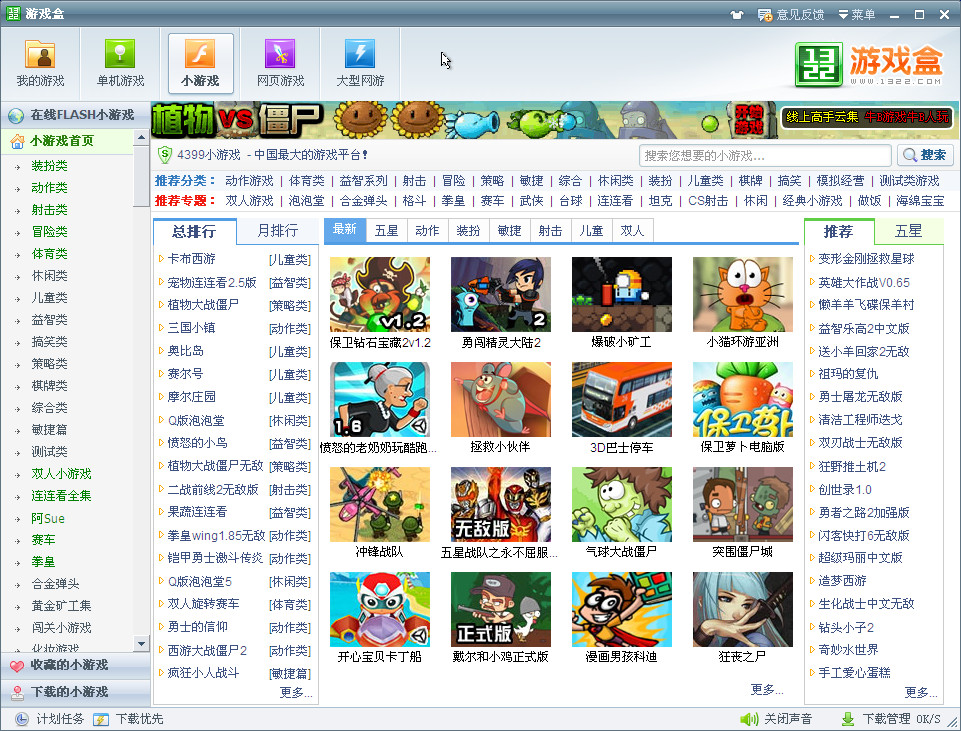Open 造梦西游 recommendation
This screenshot has width=961, height=731.
point(842,580)
